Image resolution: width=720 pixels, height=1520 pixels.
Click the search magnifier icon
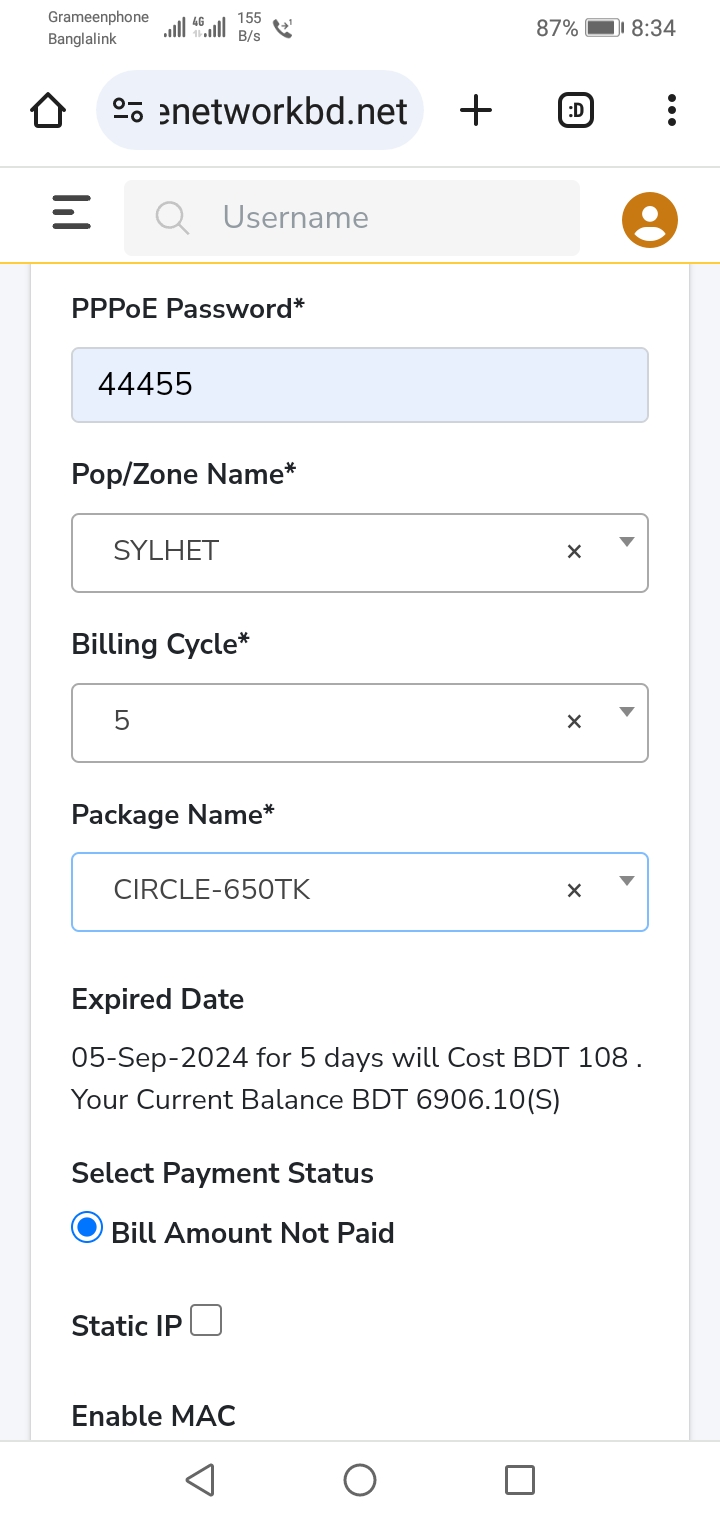pos(172,217)
